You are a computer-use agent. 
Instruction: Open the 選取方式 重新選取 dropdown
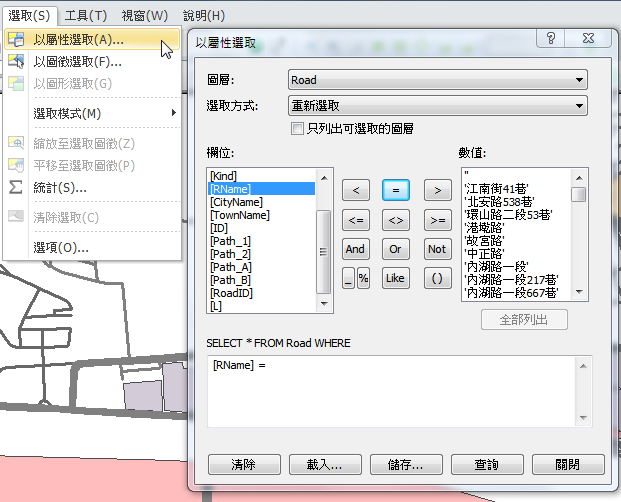438,106
